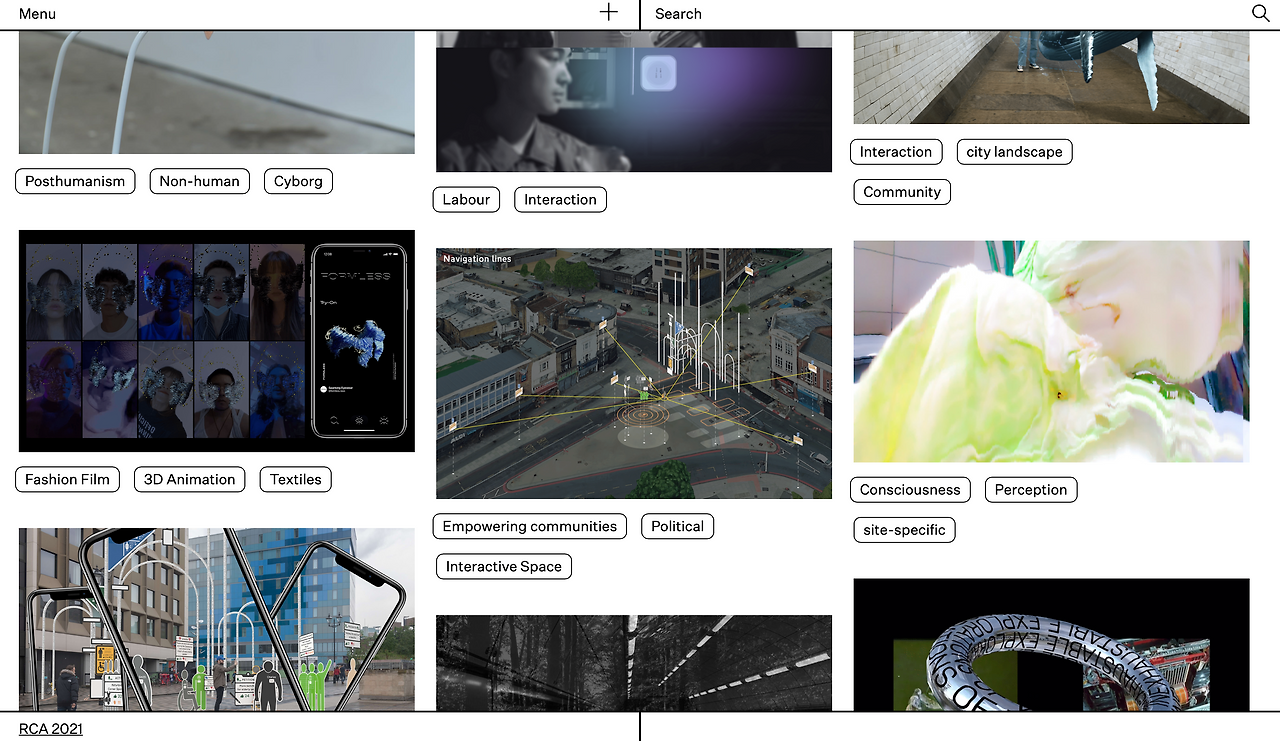Filter projects by Community tag
The width and height of the screenshot is (1280, 741).
coord(902,192)
